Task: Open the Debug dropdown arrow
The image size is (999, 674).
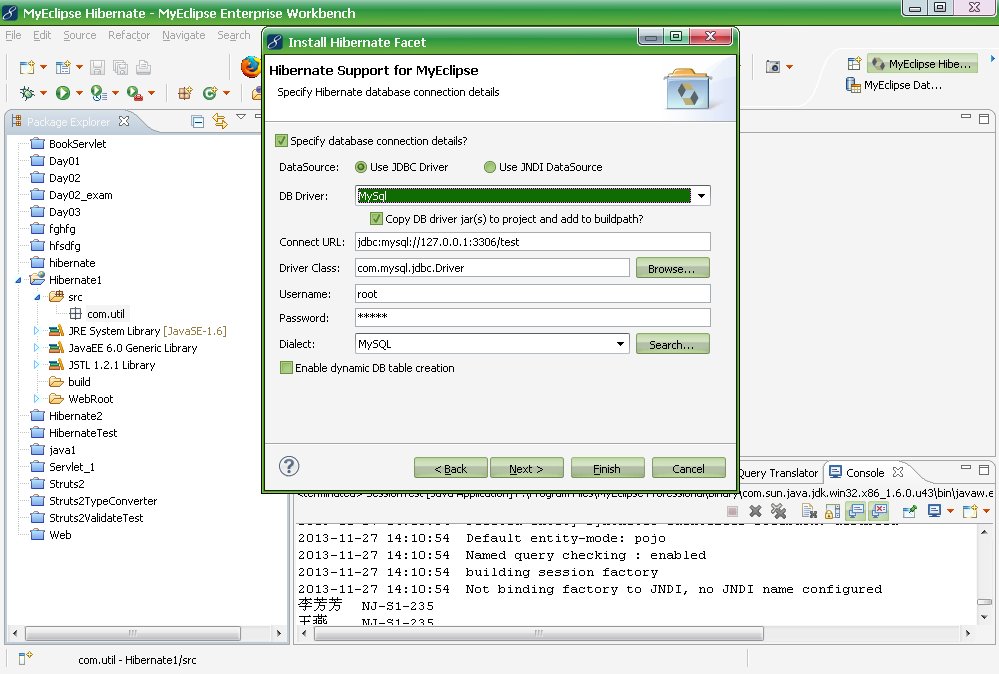Action: pyautogui.click(x=43, y=93)
